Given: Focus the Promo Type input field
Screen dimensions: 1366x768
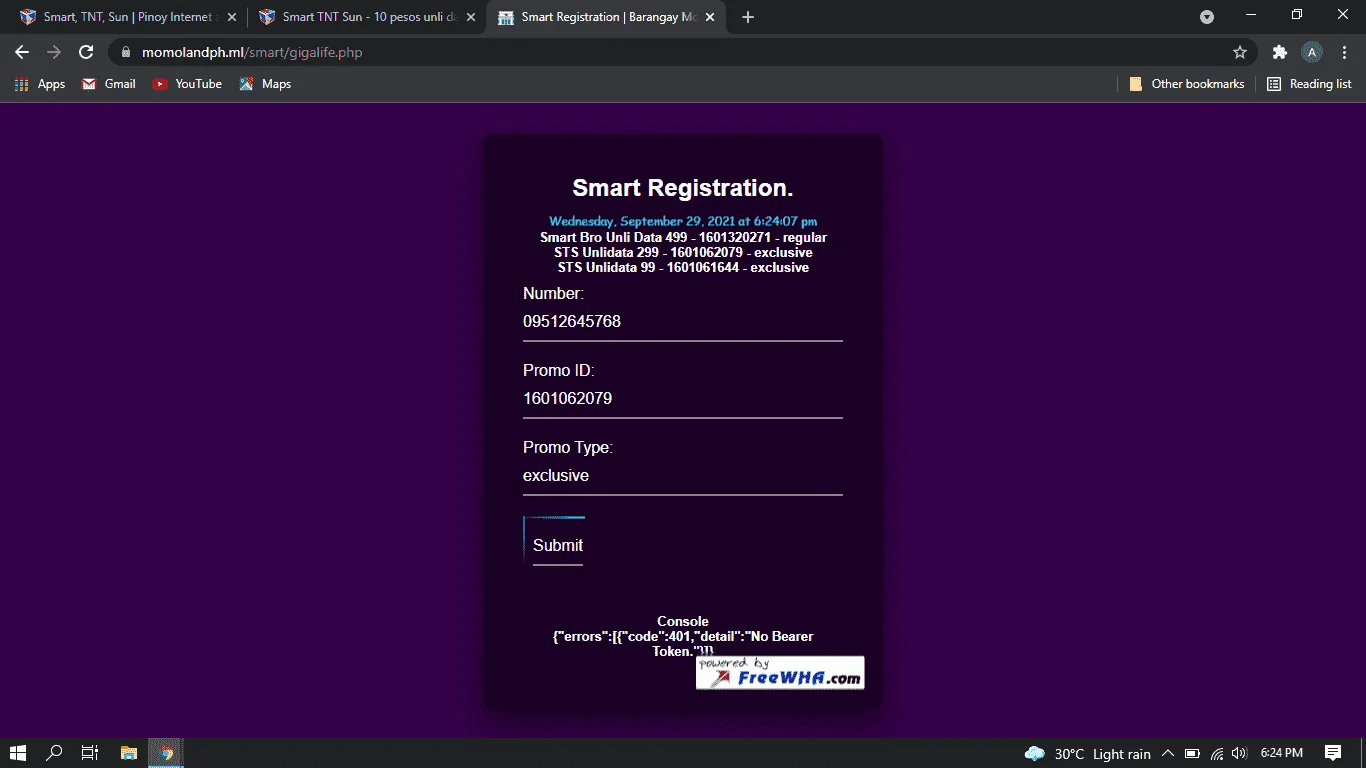Looking at the screenshot, I should (683, 476).
